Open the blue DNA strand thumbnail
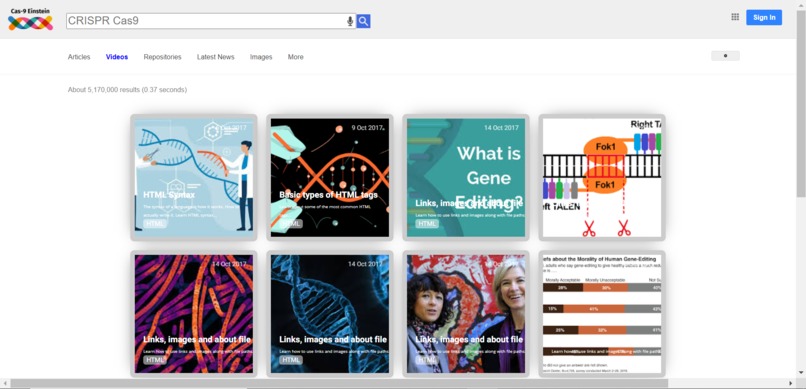This screenshot has width=806, height=389. click(x=330, y=313)
